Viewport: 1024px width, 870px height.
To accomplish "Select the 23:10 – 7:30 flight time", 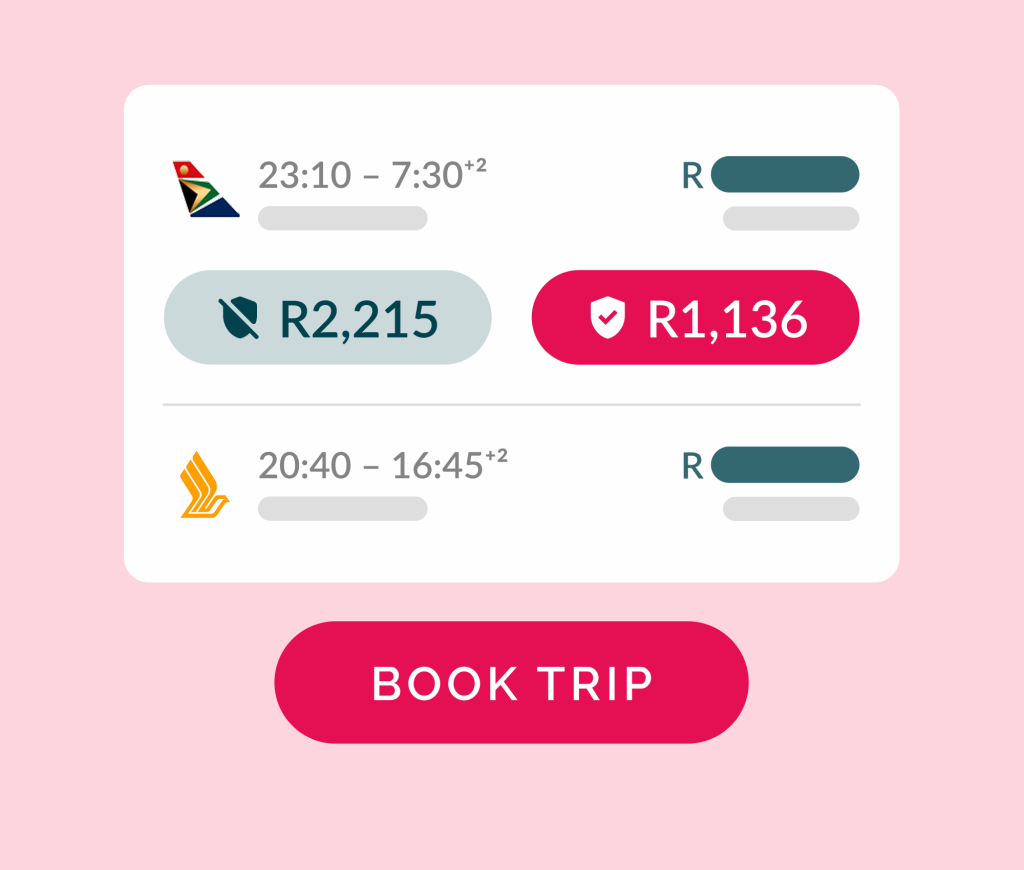I will click(x=359, y=176).
